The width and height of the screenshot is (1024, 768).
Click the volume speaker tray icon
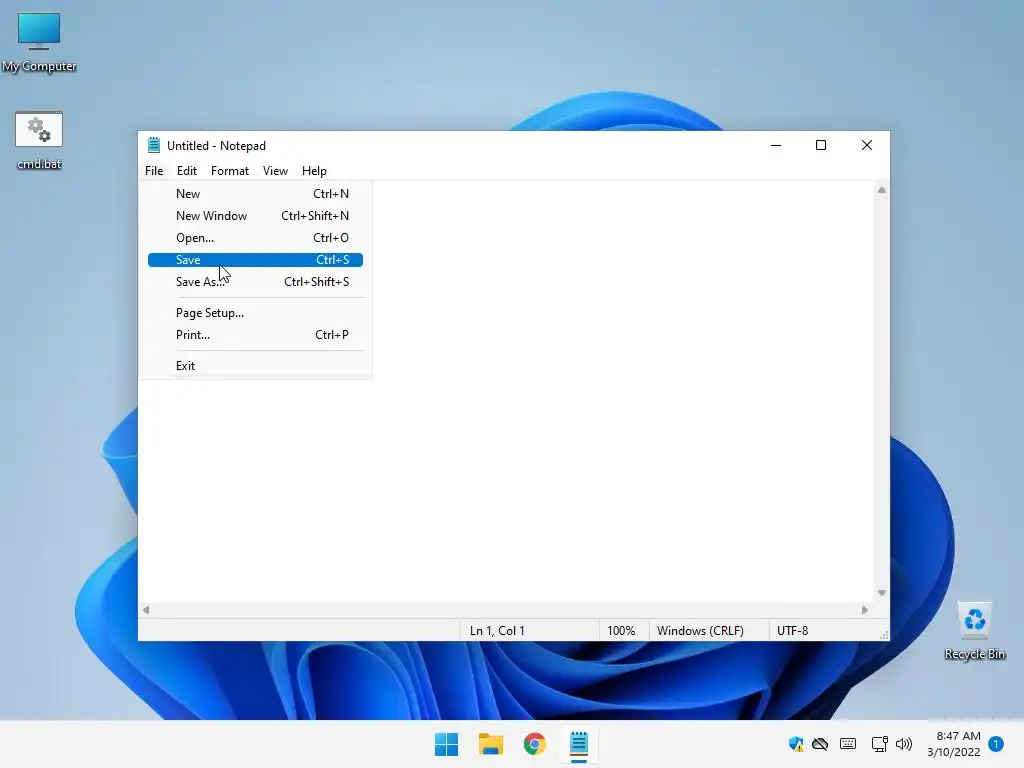[904, 744]
